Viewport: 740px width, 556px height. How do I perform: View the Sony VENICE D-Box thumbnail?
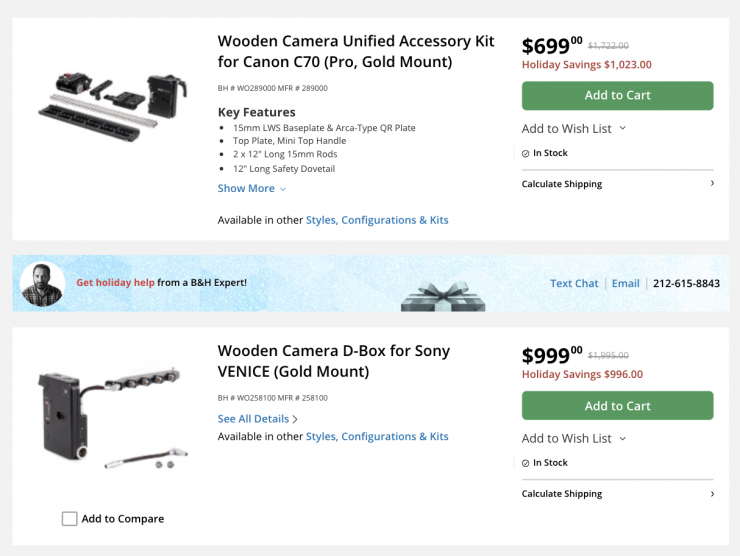112,412
